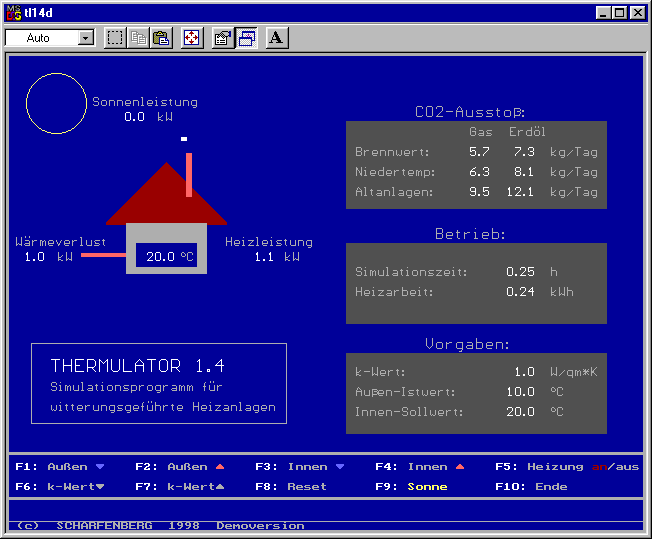Click the Copy toolbar icon

(139, 38)
